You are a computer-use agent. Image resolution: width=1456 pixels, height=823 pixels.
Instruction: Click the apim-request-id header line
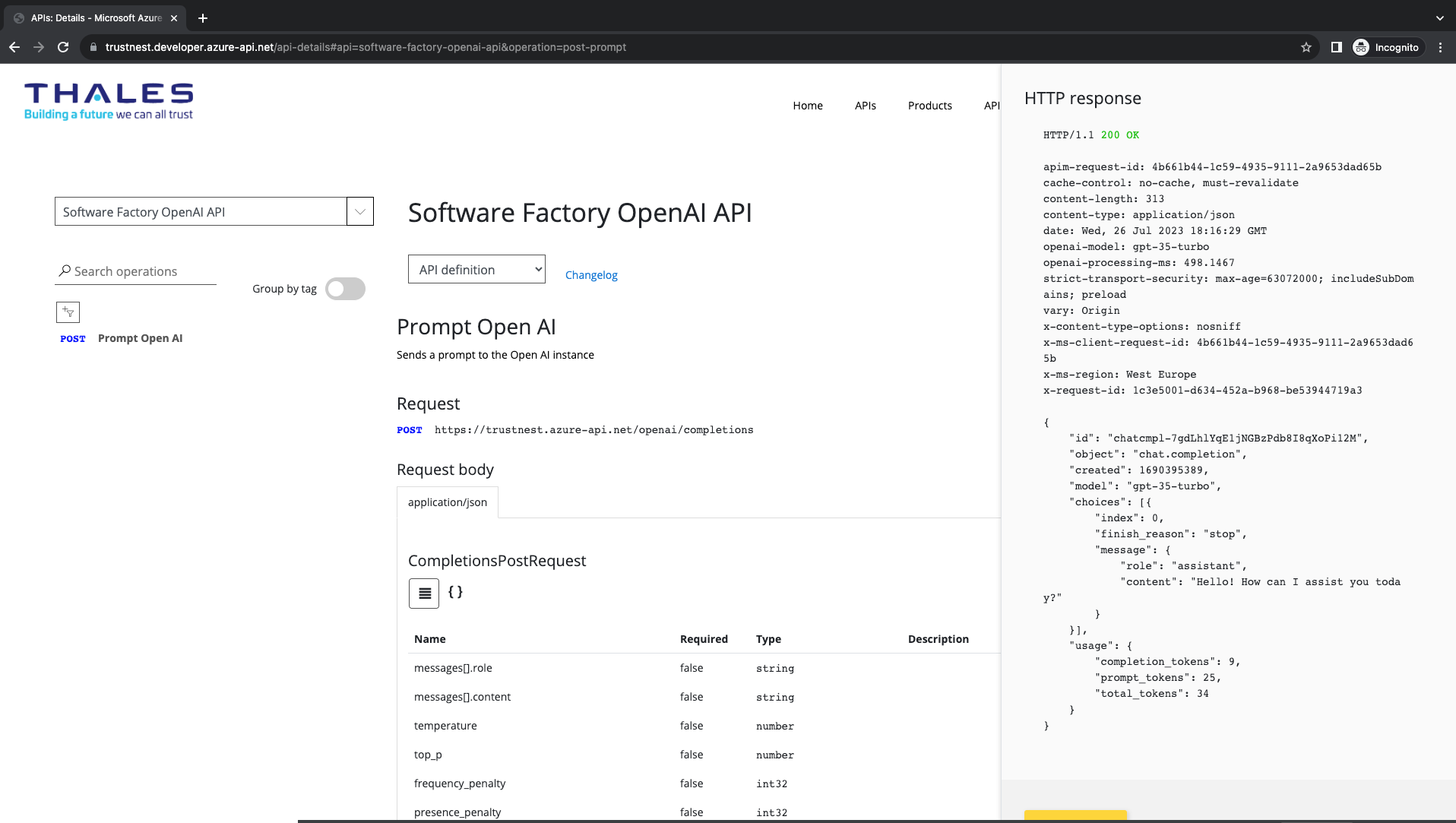[1212, 167]
